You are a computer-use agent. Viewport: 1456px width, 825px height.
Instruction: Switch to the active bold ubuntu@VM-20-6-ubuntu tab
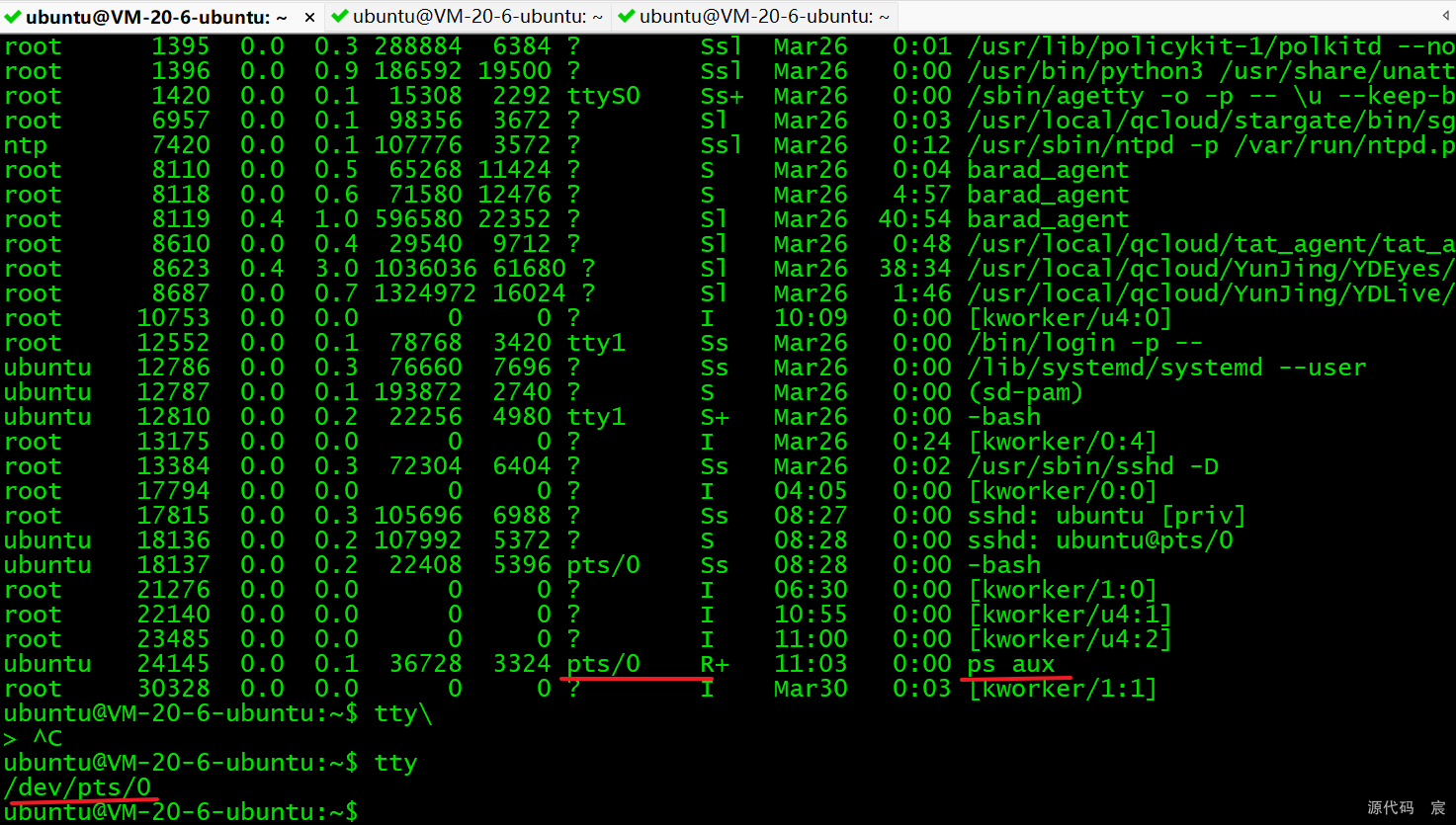pyautogui.click(x=156, y=17)
